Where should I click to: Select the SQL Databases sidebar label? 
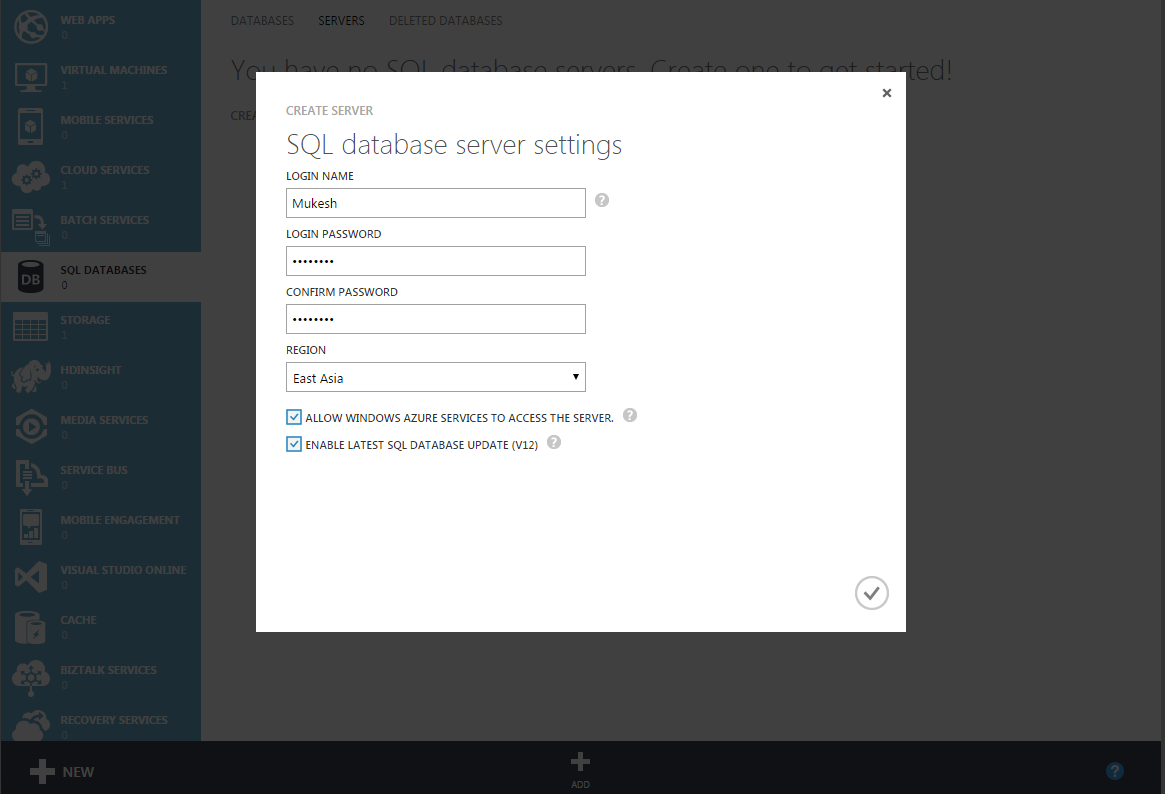[x=103, y=270]
